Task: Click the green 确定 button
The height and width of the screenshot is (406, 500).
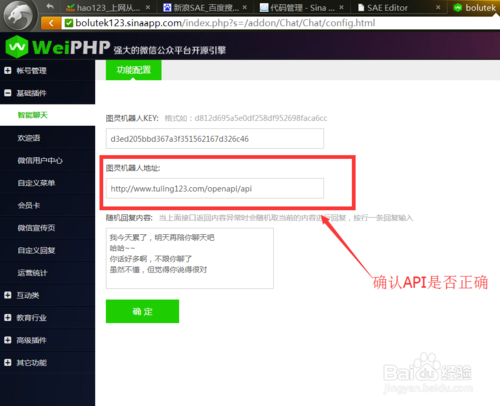Action: point(142,311)
